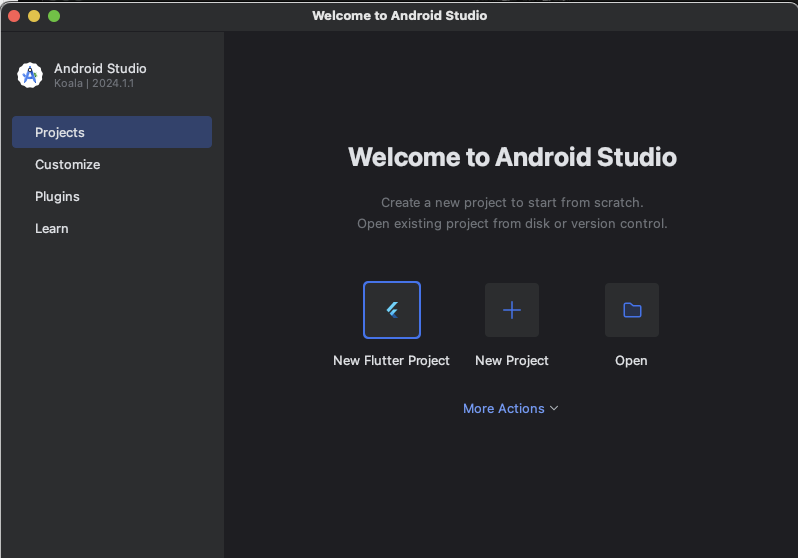Click the Welcome to Android Studio heading
The image size is (798, 558).
tap(512, 157)
